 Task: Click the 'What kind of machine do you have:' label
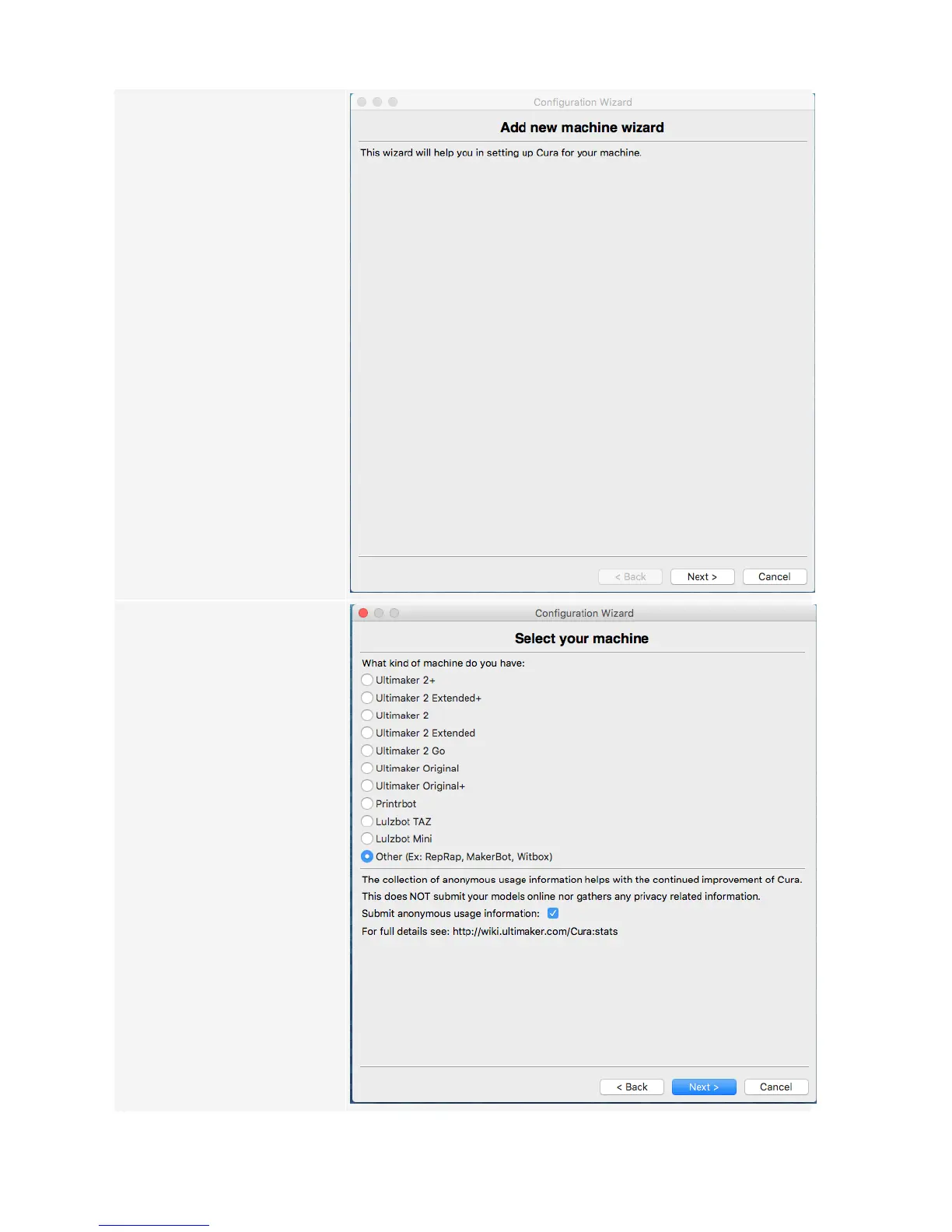pos(443,663)
